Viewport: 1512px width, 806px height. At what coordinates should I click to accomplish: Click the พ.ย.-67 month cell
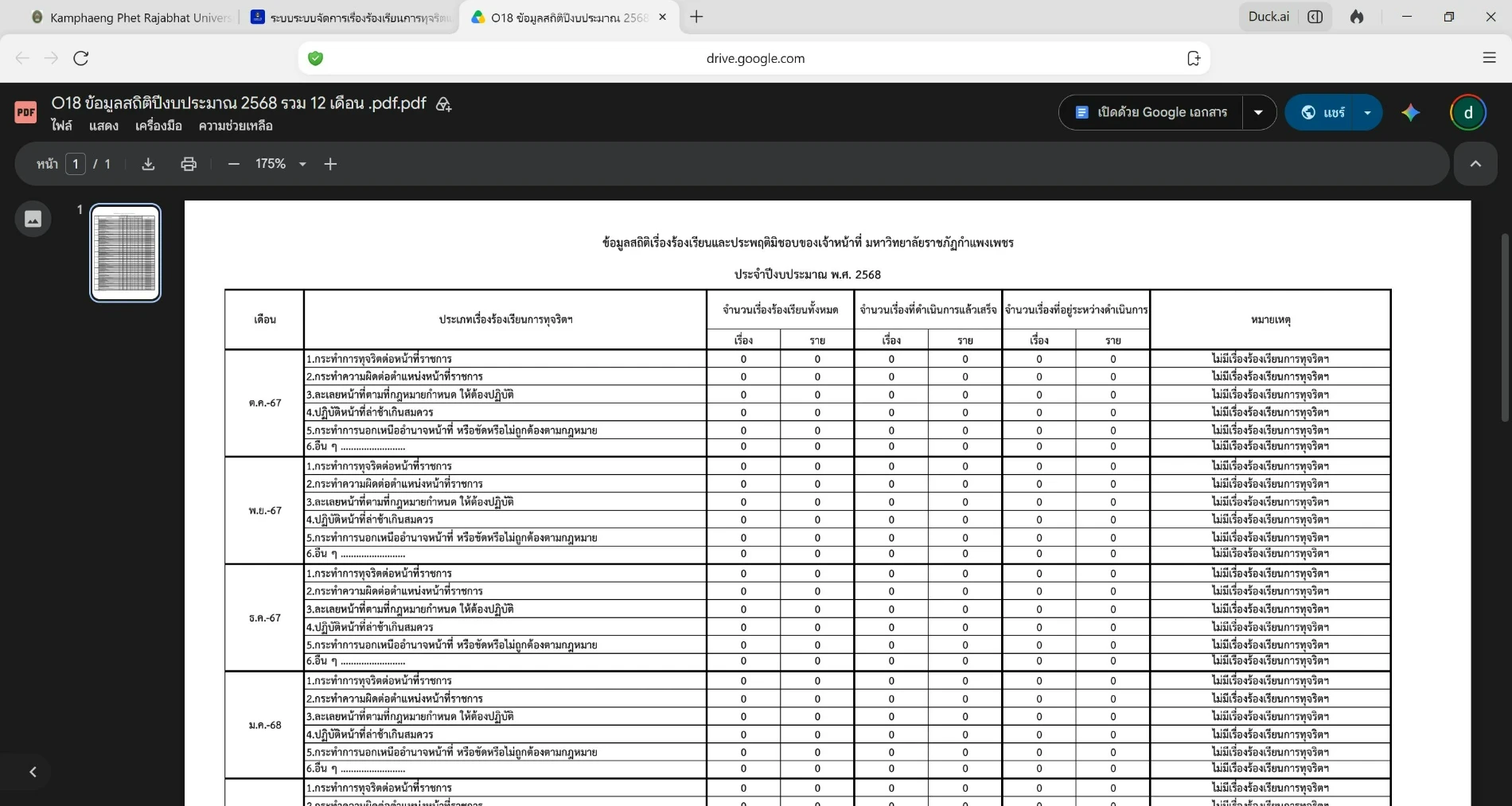click(x=264, y=510)
